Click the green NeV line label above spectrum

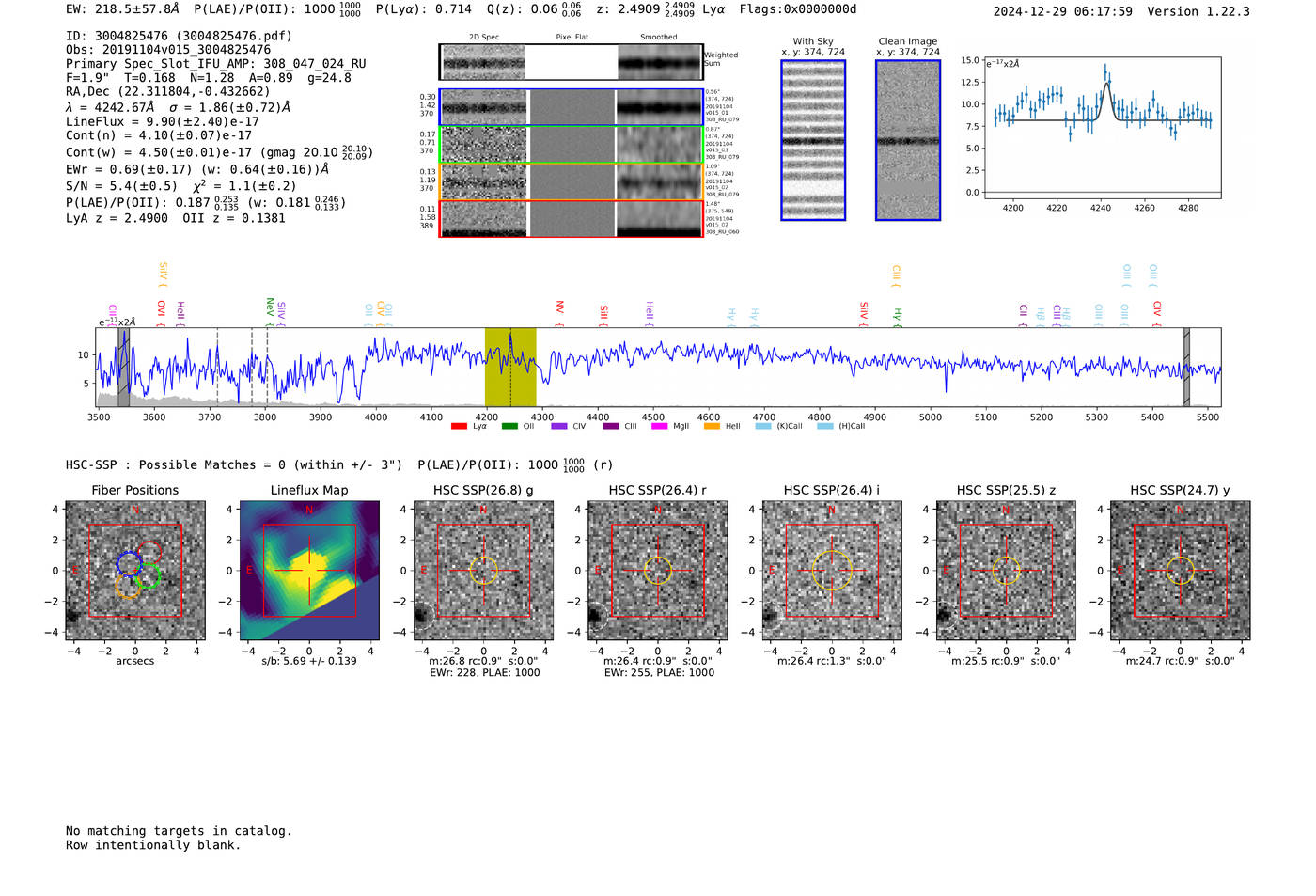(x=270, y=311)
